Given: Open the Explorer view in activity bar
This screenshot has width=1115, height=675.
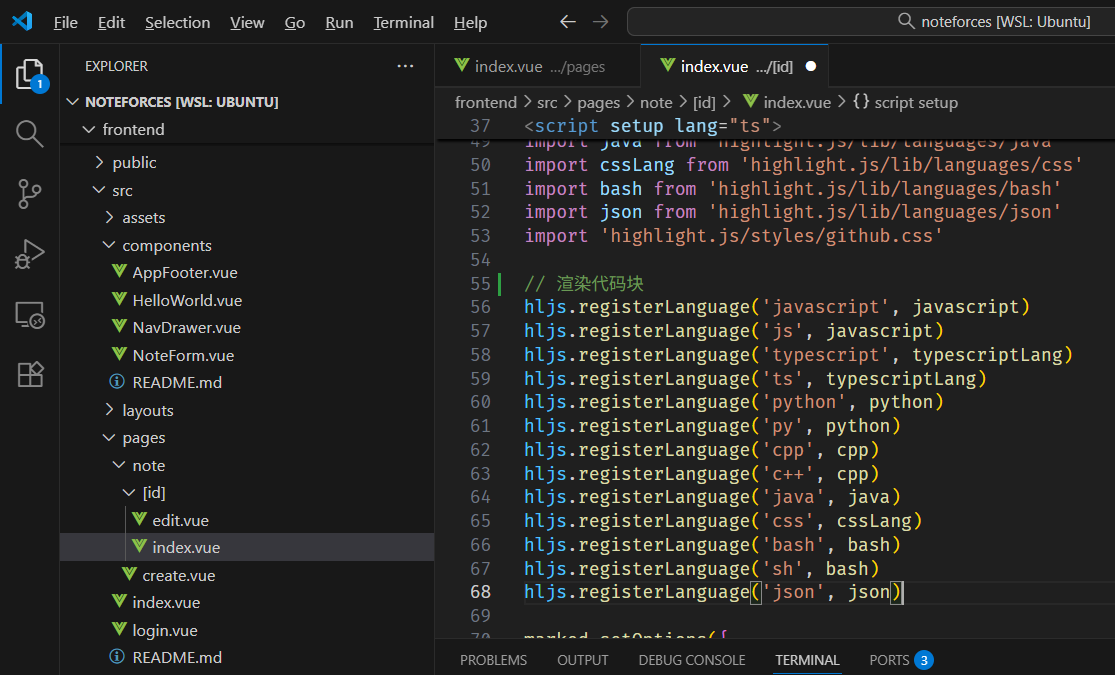Looking at the screenshot, I should pyautogui.click(x=30, y=75).
